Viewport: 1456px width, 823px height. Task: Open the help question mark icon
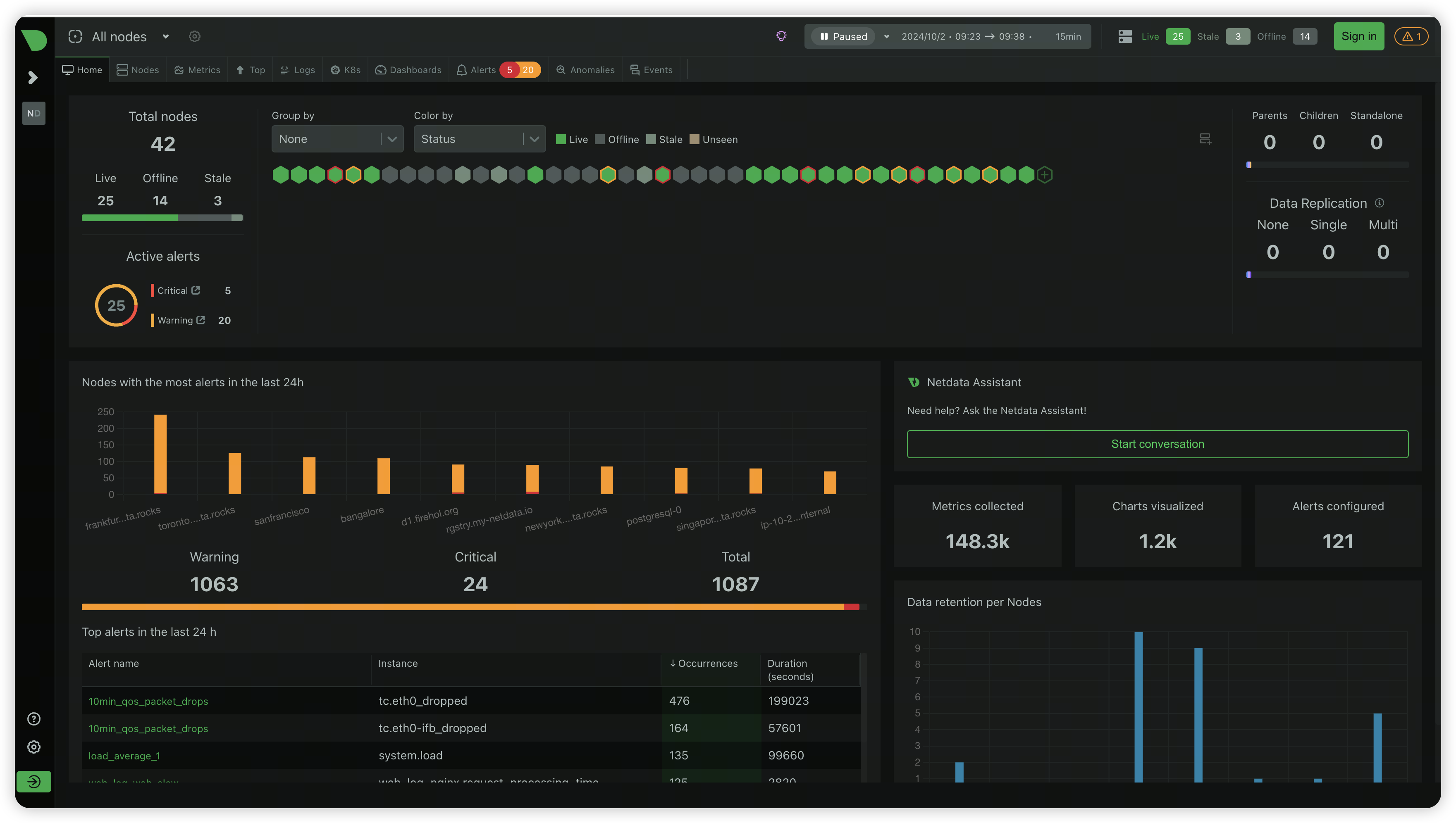(x=34, y=719)
